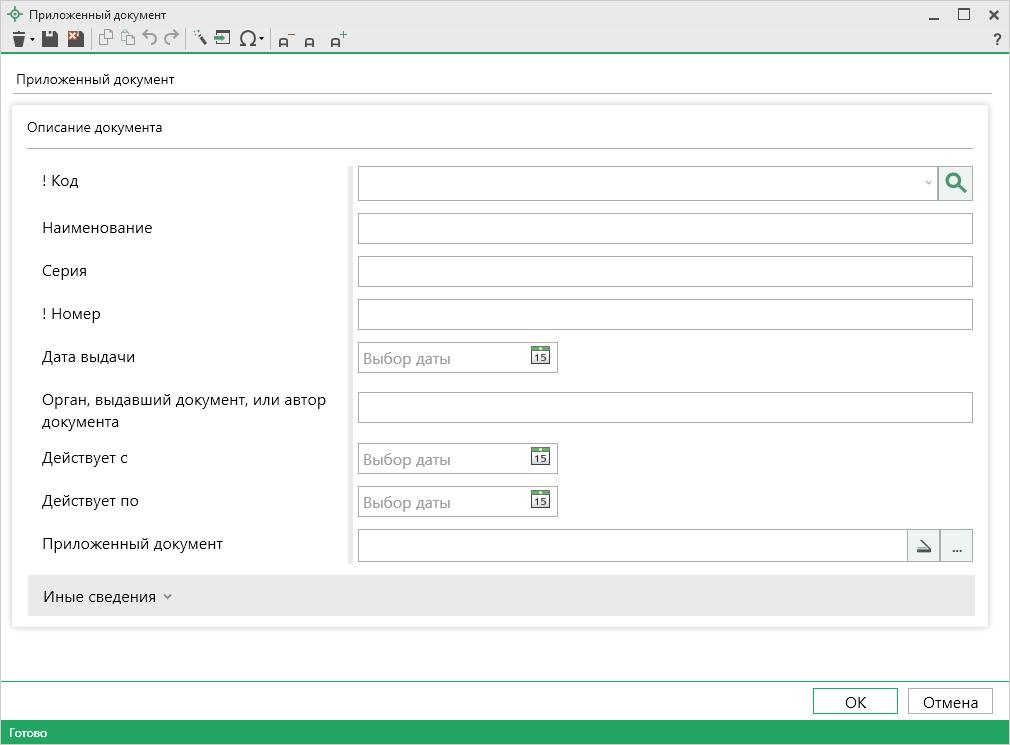Open the clear-options arrow next to trash icon

coord(33,40)
